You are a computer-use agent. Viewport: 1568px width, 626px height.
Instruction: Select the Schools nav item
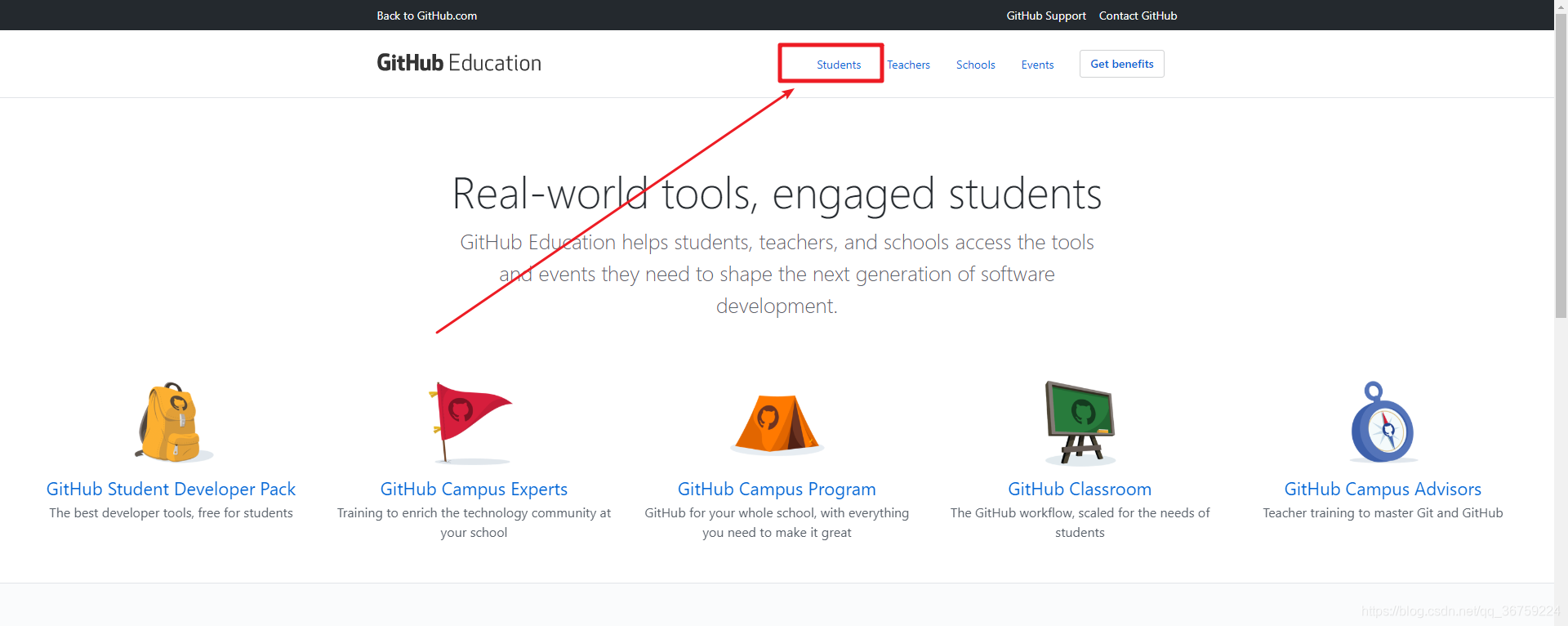click(x=975, y=65)
